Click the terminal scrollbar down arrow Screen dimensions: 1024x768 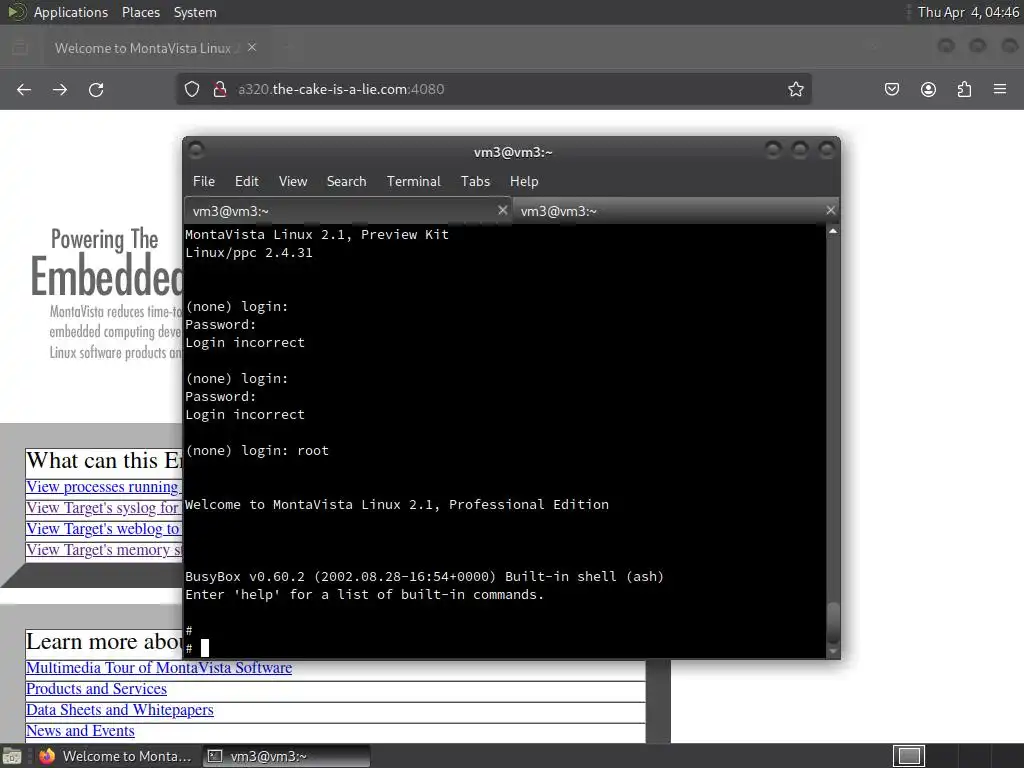833,651
